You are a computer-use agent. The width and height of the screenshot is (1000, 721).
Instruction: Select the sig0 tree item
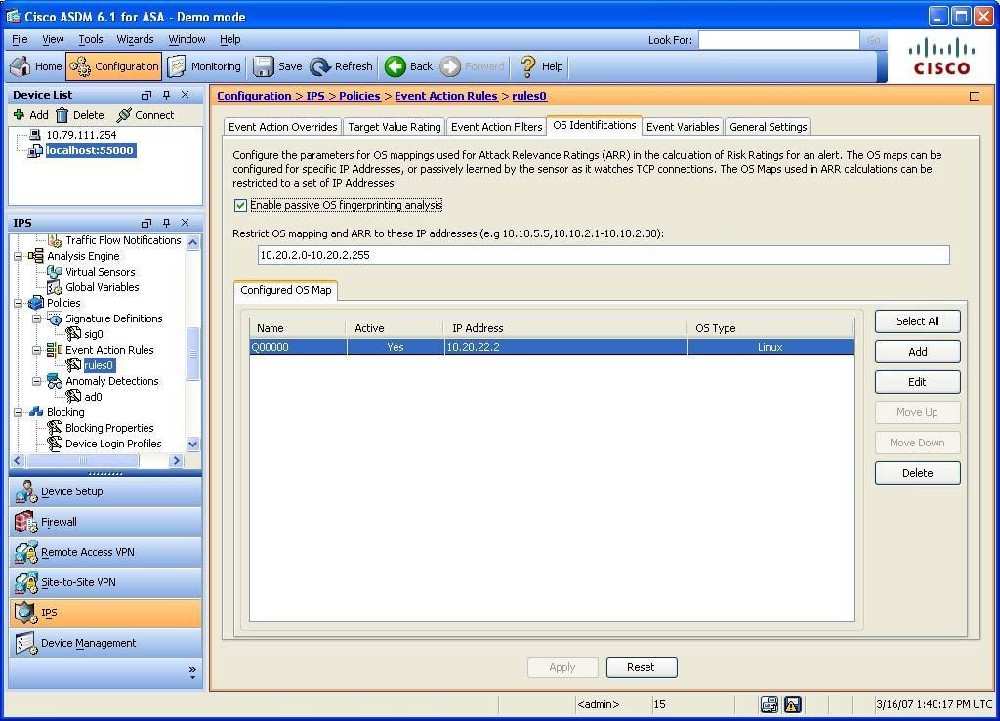coord(93,334)
